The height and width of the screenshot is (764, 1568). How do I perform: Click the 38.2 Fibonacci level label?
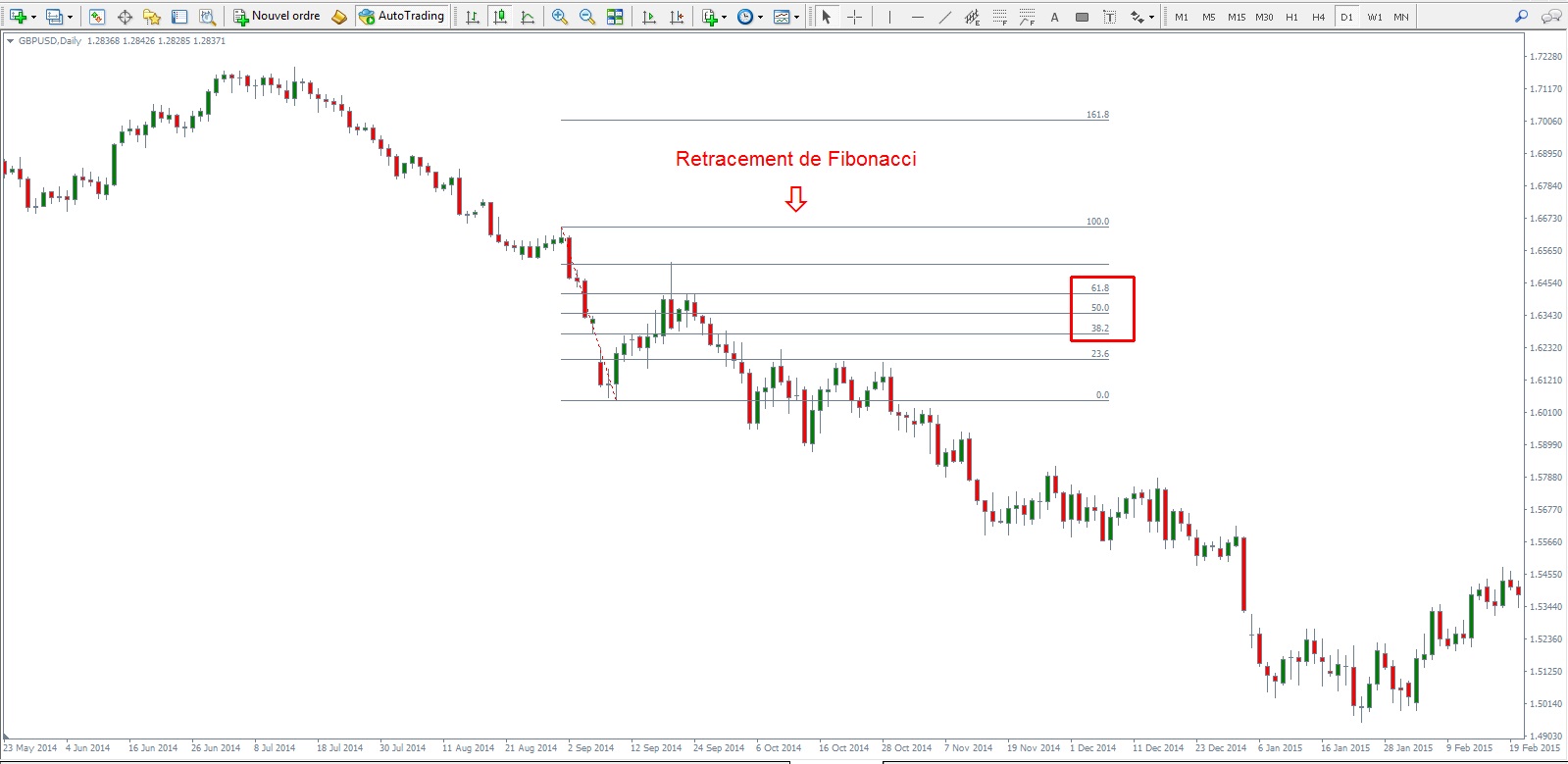pyautogui.click(x=1100, y=329)
